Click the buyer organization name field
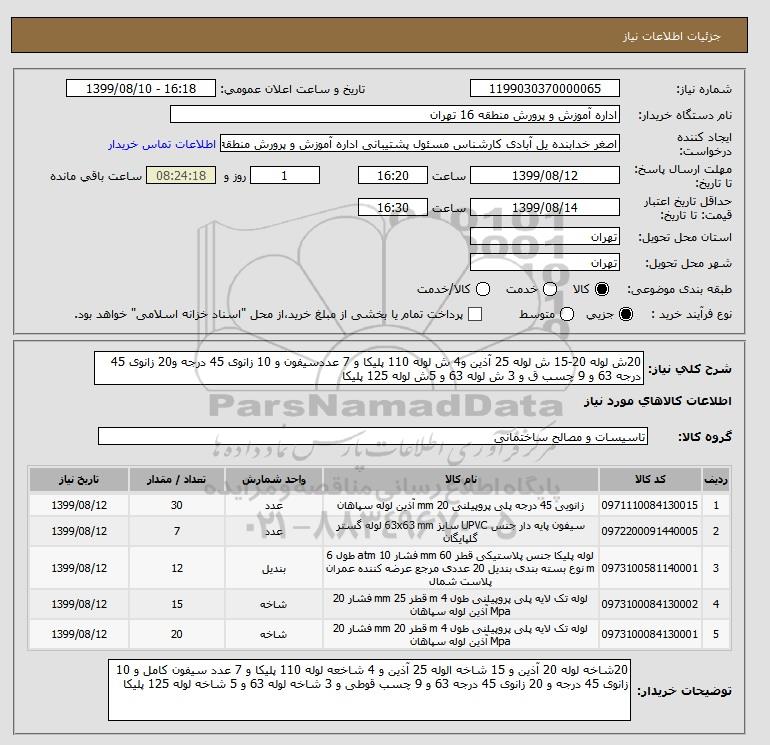Screen dimensions: 770x745 [395, 115]
